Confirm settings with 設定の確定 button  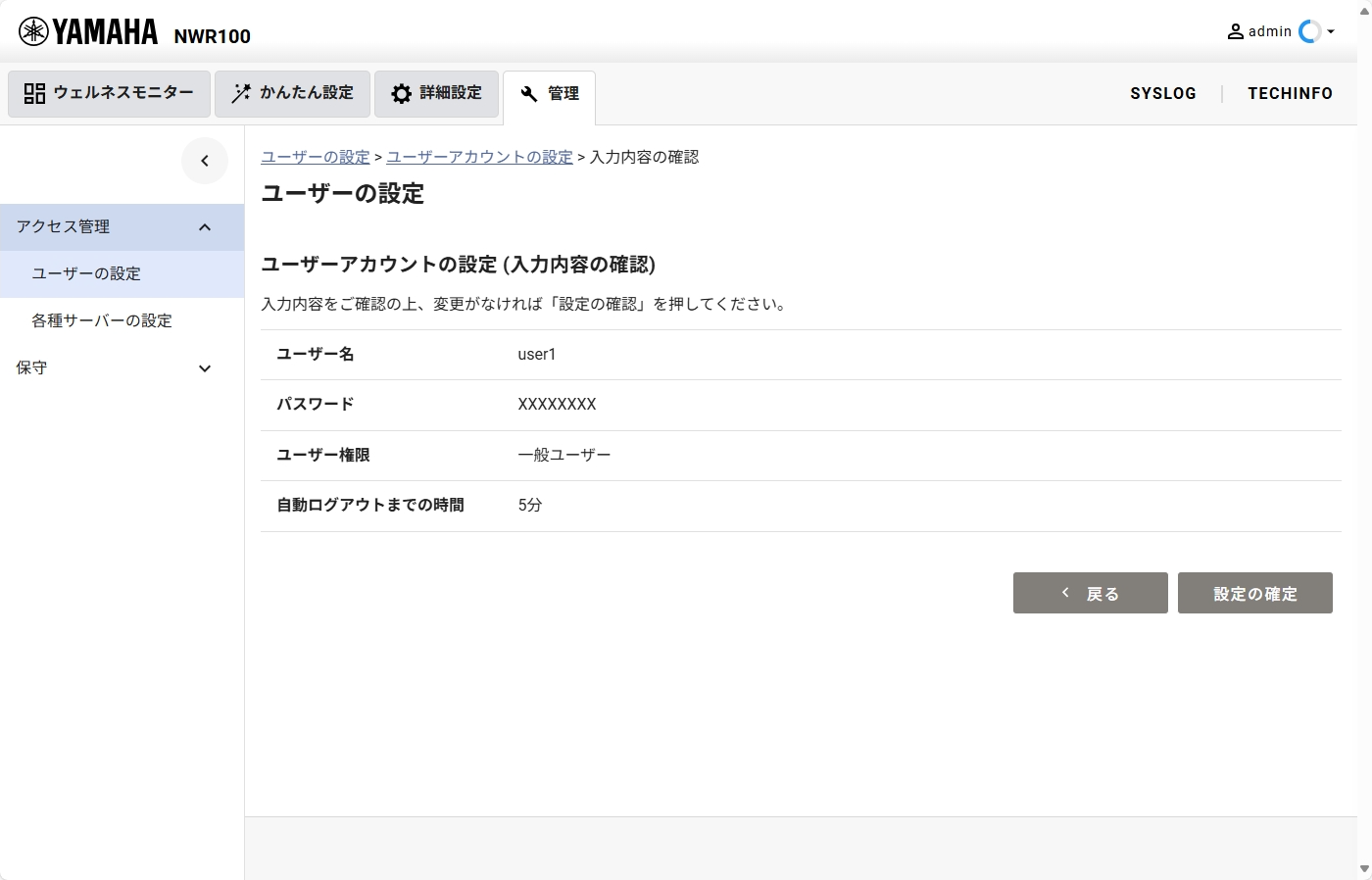tap(1255, 592)
